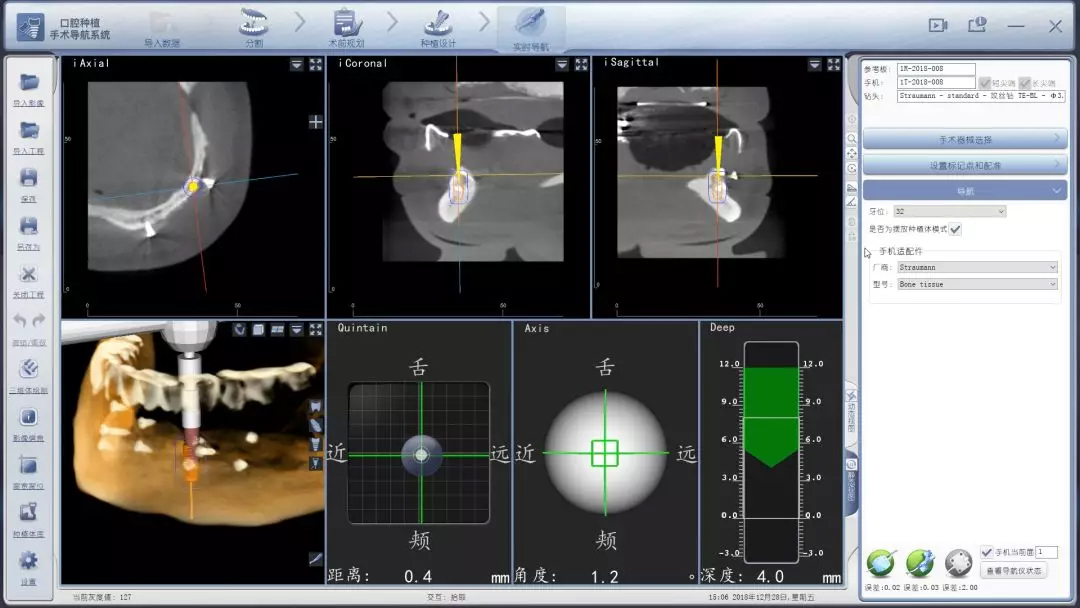Toggle 是否为摆放种植体模式 checkbox
The image size is (1080, 608).
pos(955,229)
